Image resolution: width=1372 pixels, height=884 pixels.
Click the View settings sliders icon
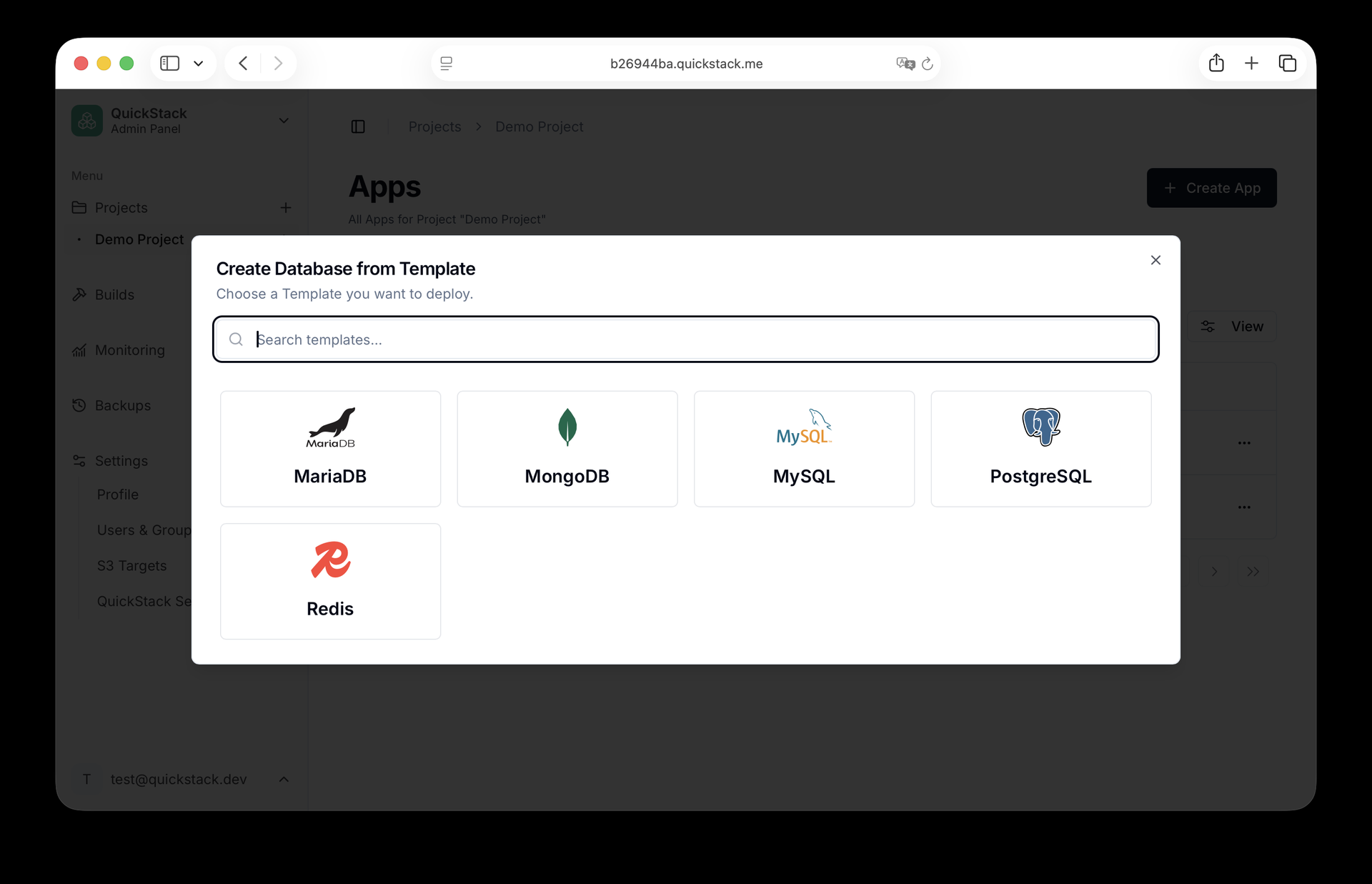coord(1208,327)
